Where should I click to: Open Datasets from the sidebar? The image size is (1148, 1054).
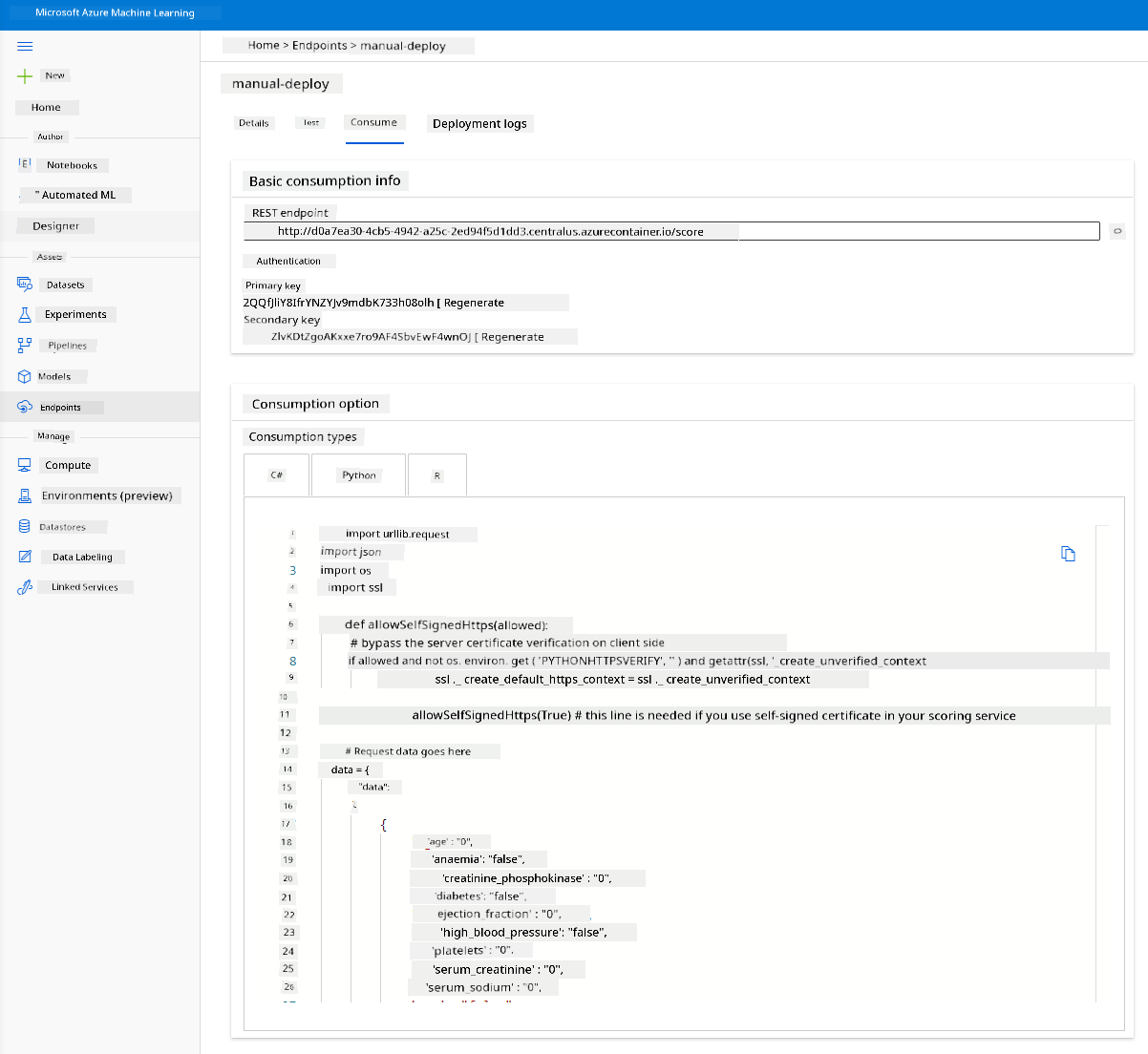tap(65, 285)
